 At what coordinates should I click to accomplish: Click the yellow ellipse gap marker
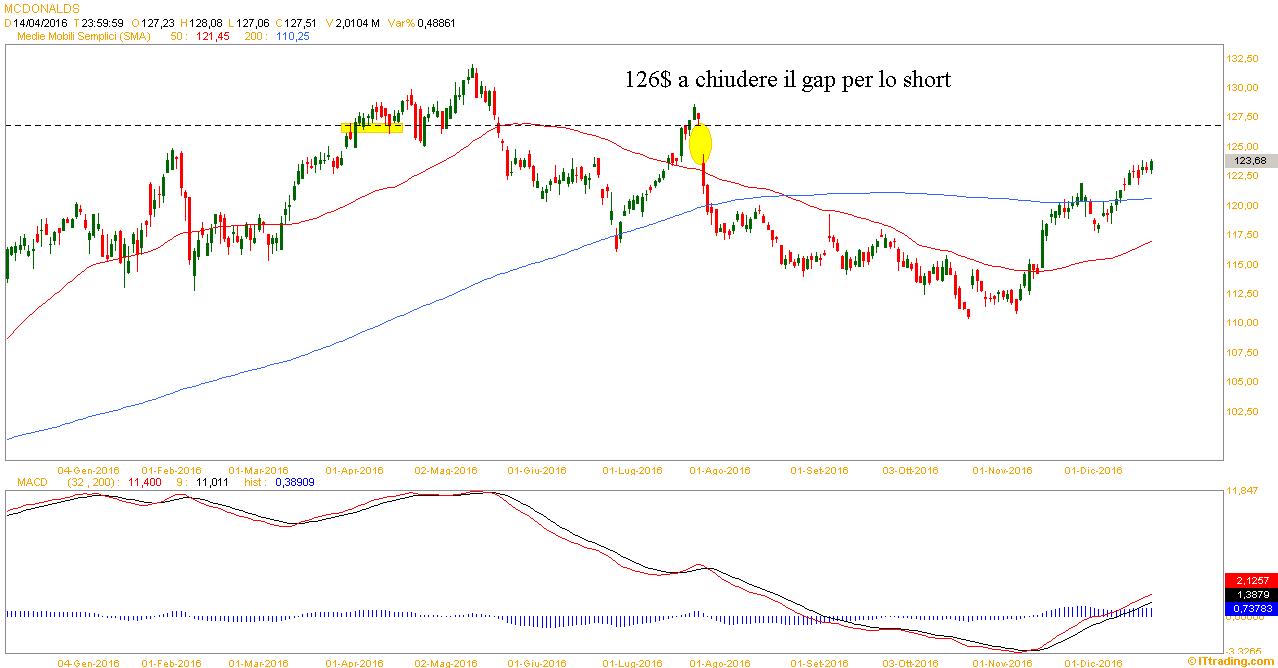[700, 143]
